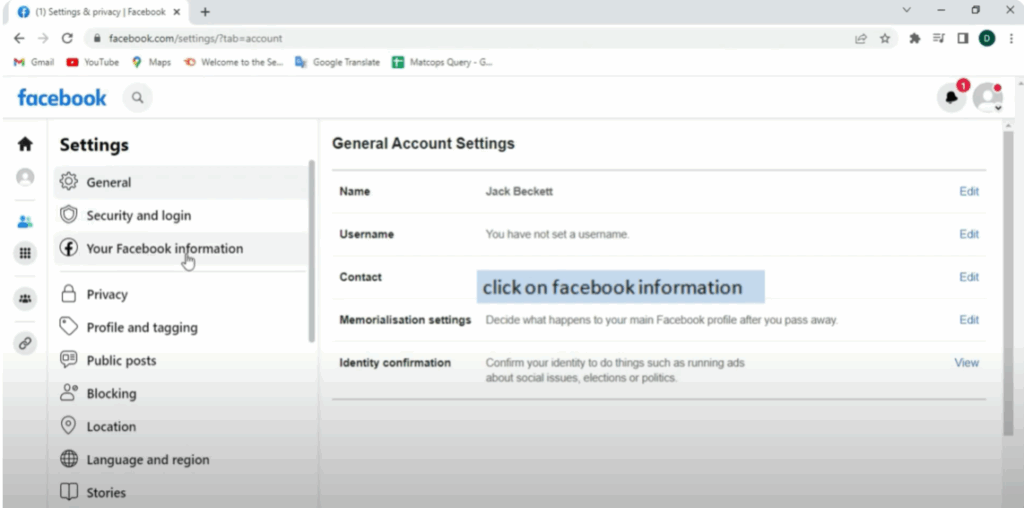Open the tab search chevron
This screenshot has height=508, width=1024.
tap(906, 10)
